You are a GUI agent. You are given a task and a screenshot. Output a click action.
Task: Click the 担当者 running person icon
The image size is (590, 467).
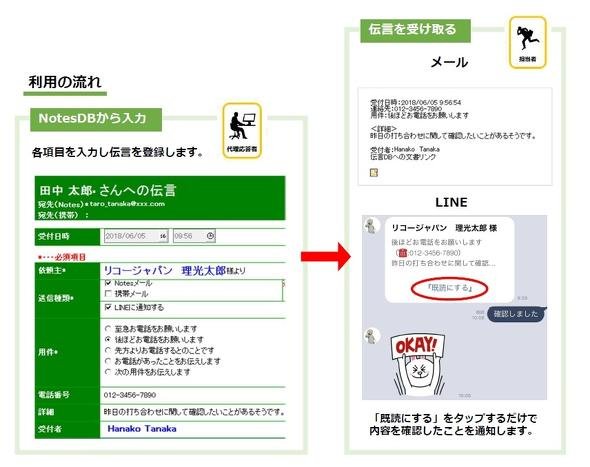527,42
